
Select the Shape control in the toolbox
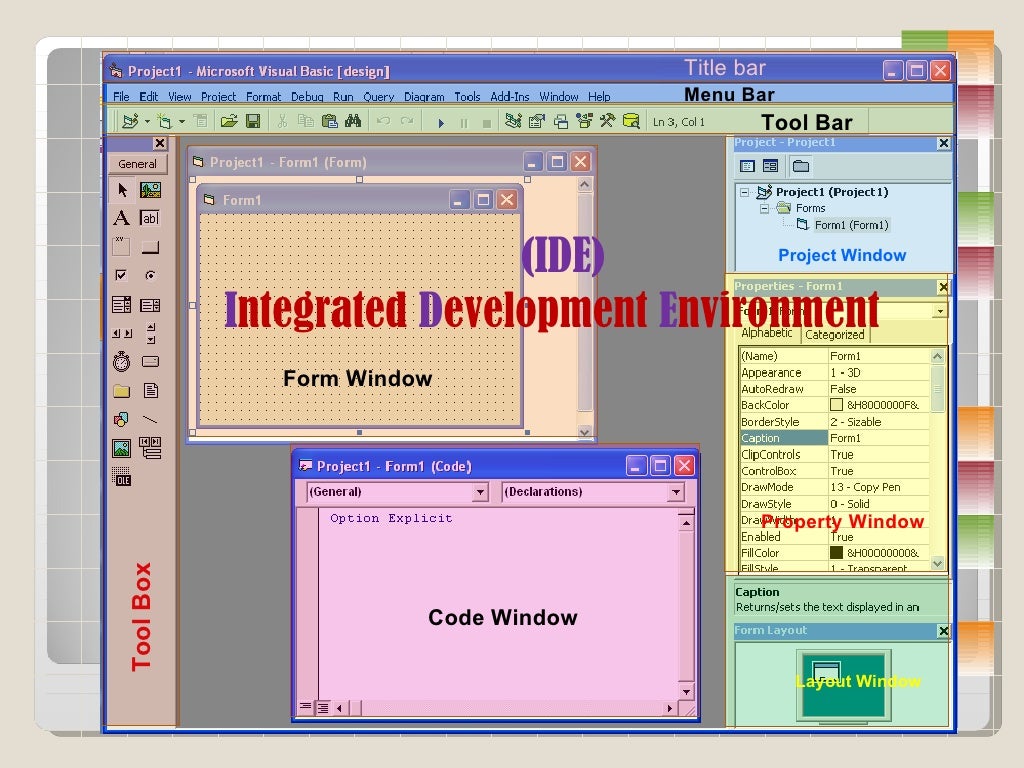pos(121,419)
